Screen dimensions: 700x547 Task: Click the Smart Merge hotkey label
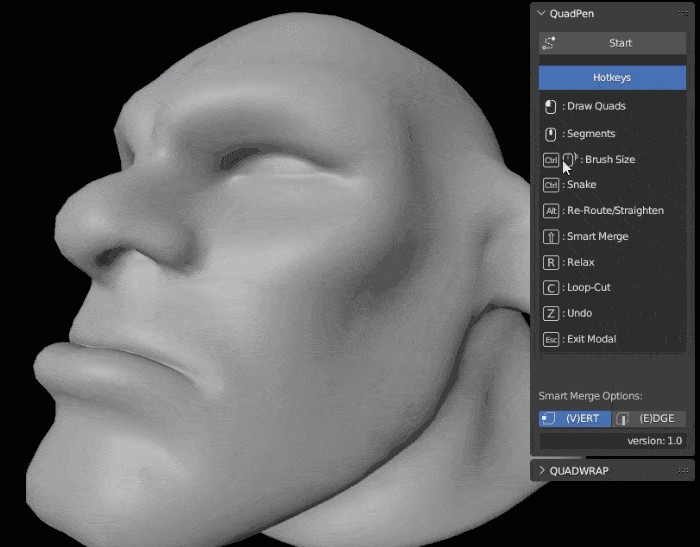[597, 236]
